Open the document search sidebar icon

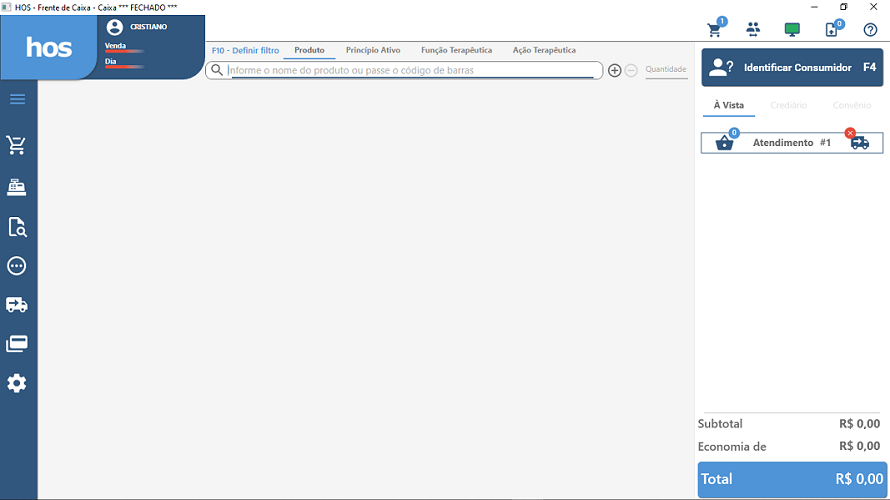pos(17,227)
